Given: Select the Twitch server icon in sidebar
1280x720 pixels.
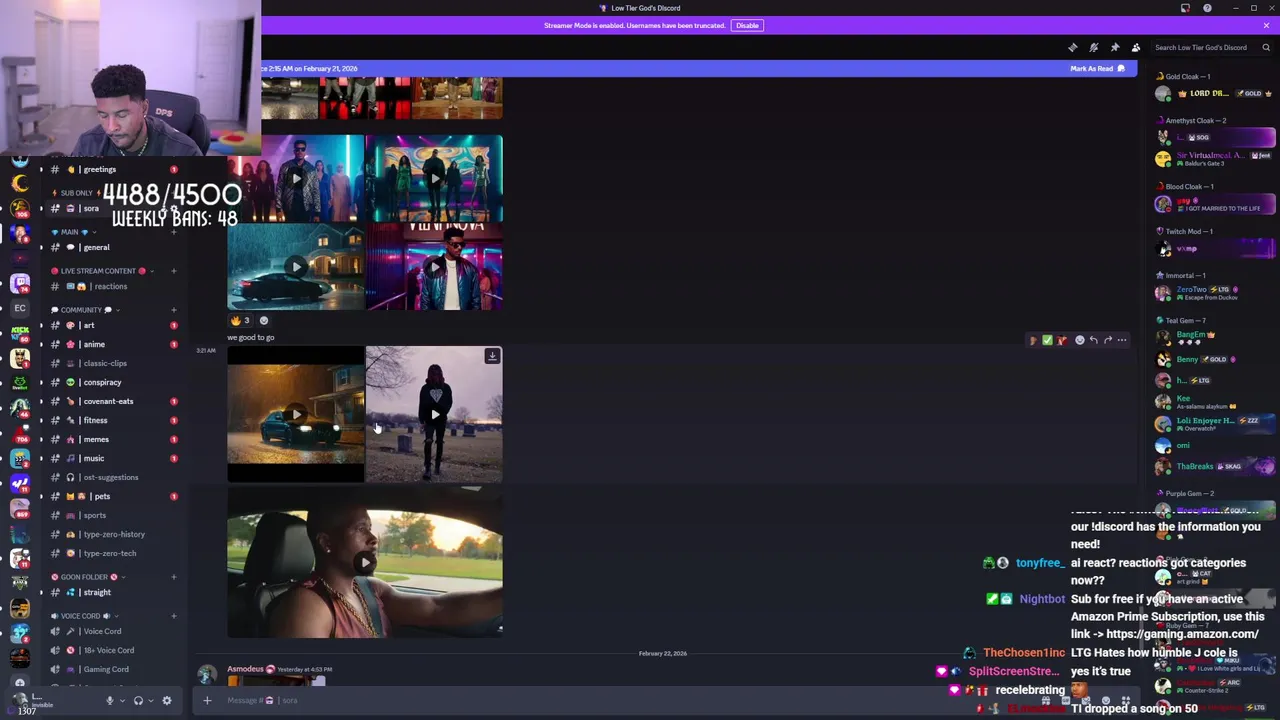Looking at the screenshot, I should pyautogui.click(x=20, y=283).
